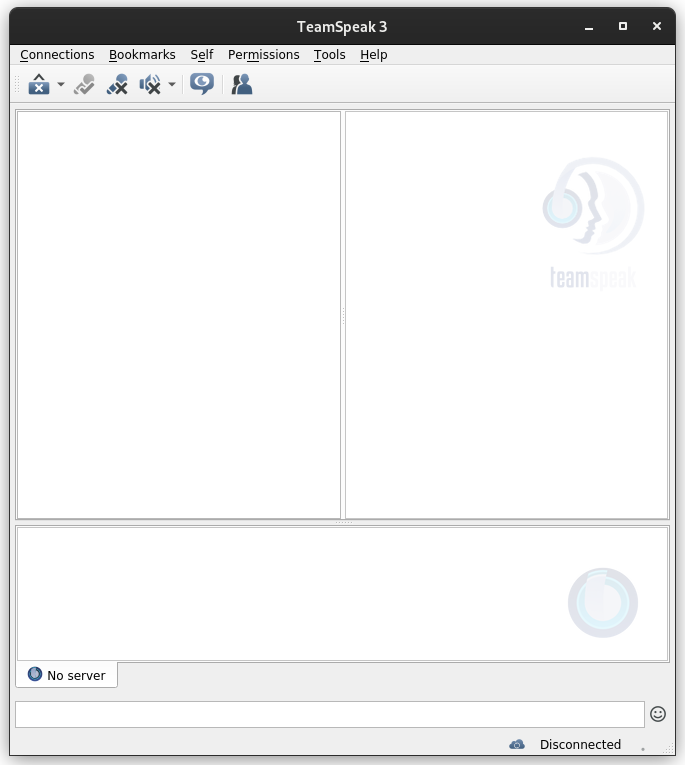Open the Help menu
This screenshot has height=765, width=685.
click(373, 55)
